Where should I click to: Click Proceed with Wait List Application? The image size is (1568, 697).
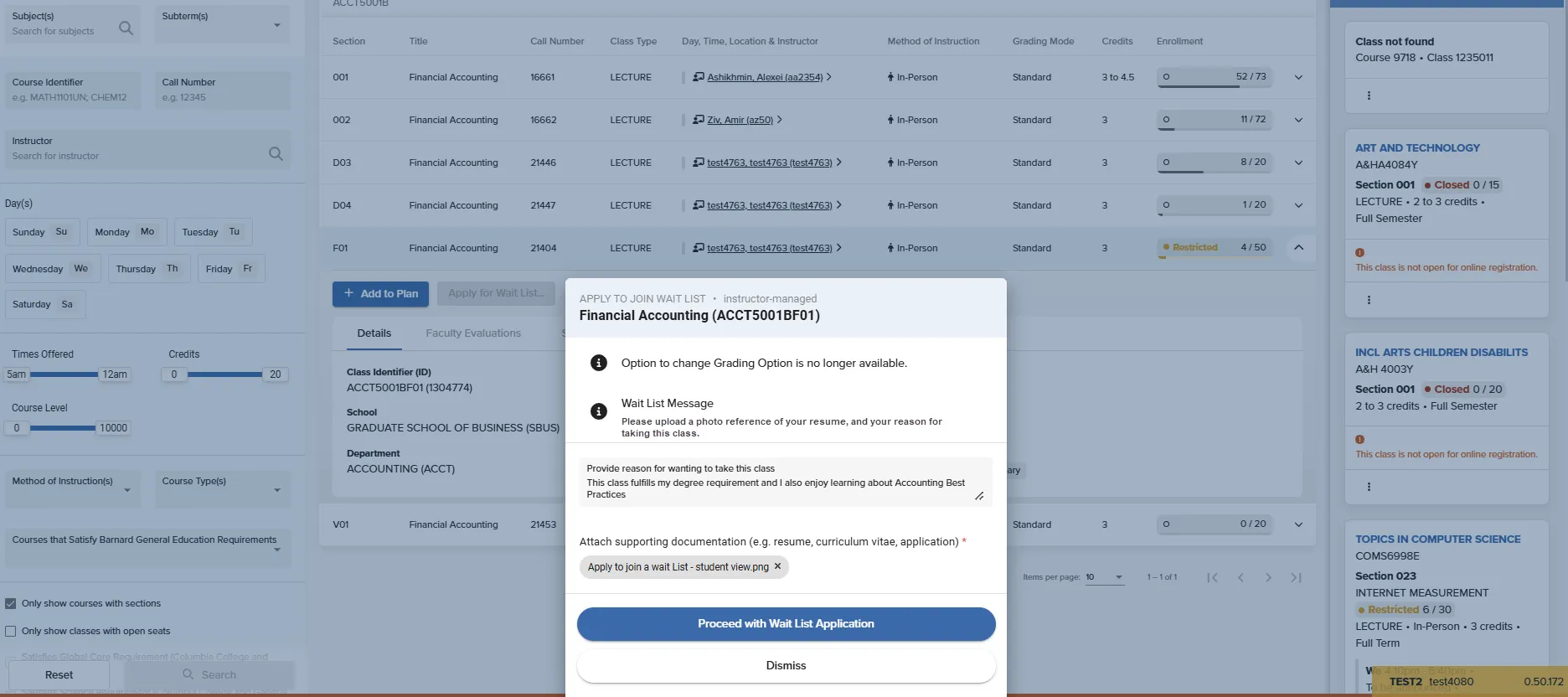point(786,624)
